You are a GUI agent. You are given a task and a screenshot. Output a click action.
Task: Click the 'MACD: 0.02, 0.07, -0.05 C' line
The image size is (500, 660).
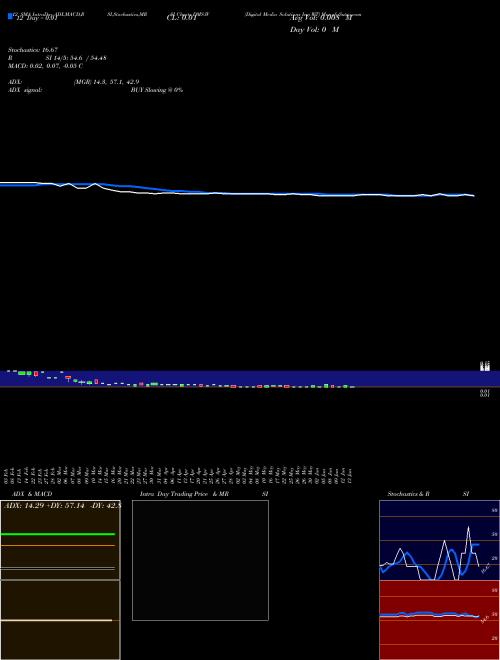click(45, 66)
